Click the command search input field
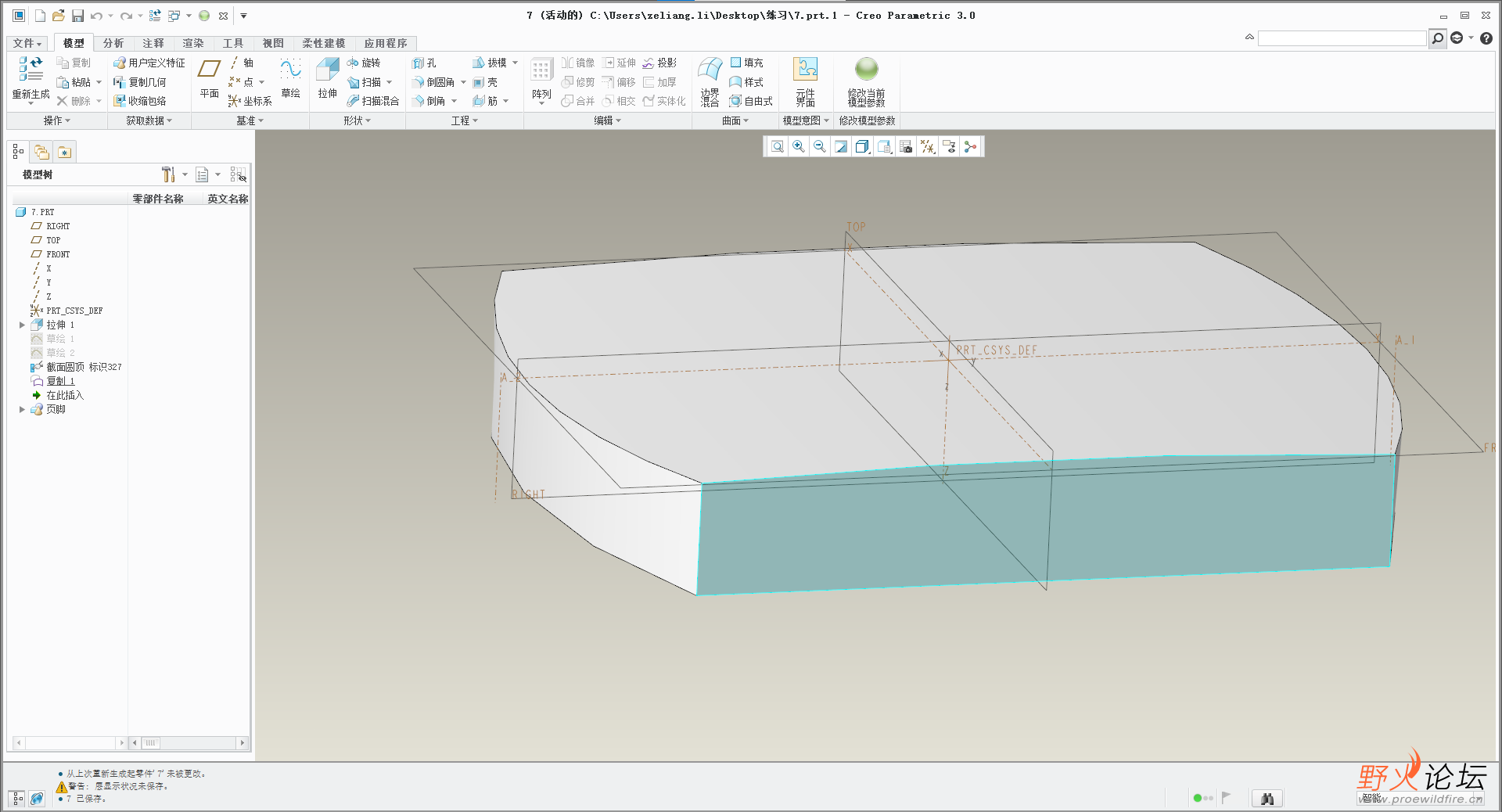 1342,38
